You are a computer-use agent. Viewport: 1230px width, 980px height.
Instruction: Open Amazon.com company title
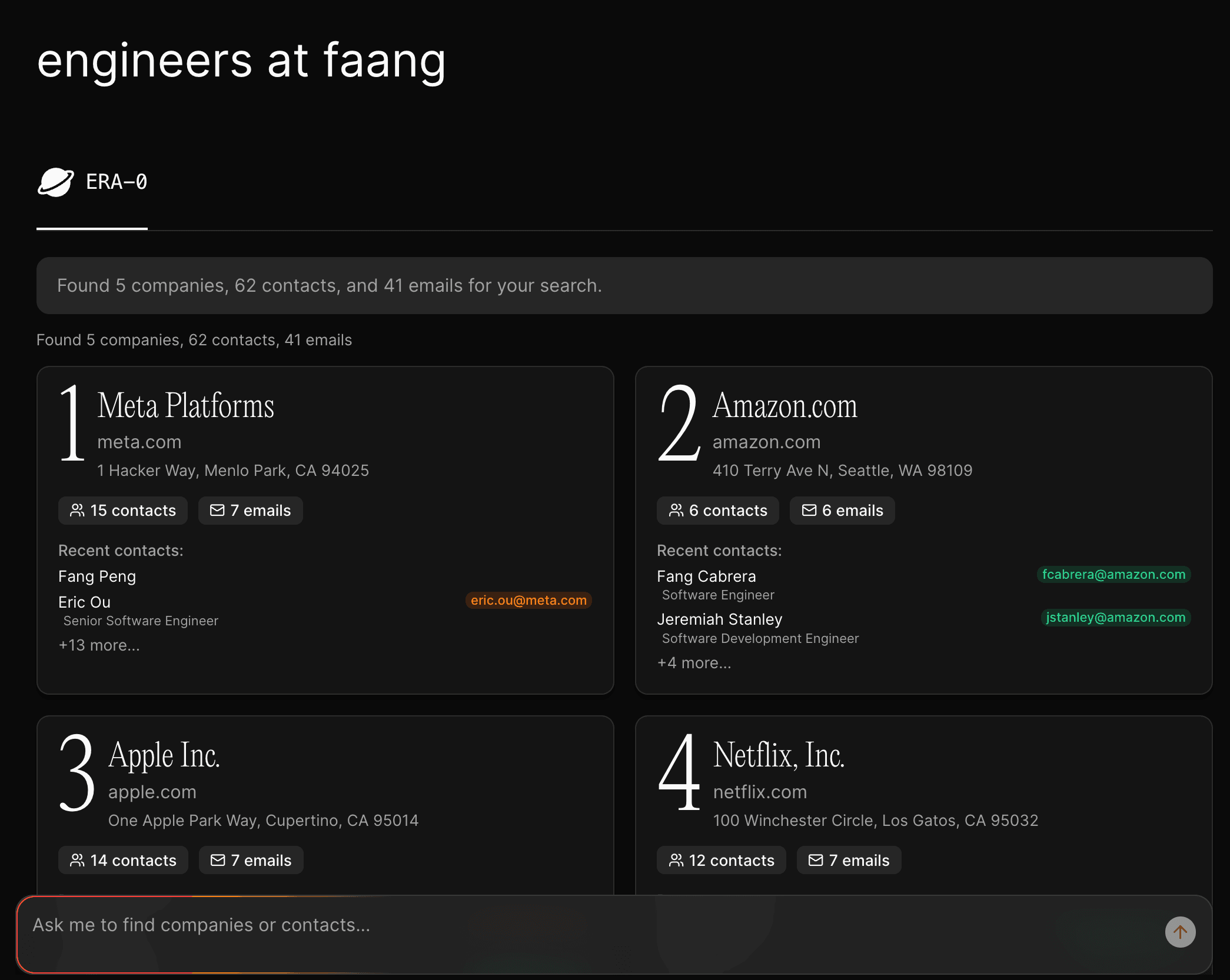click(784, 406)
